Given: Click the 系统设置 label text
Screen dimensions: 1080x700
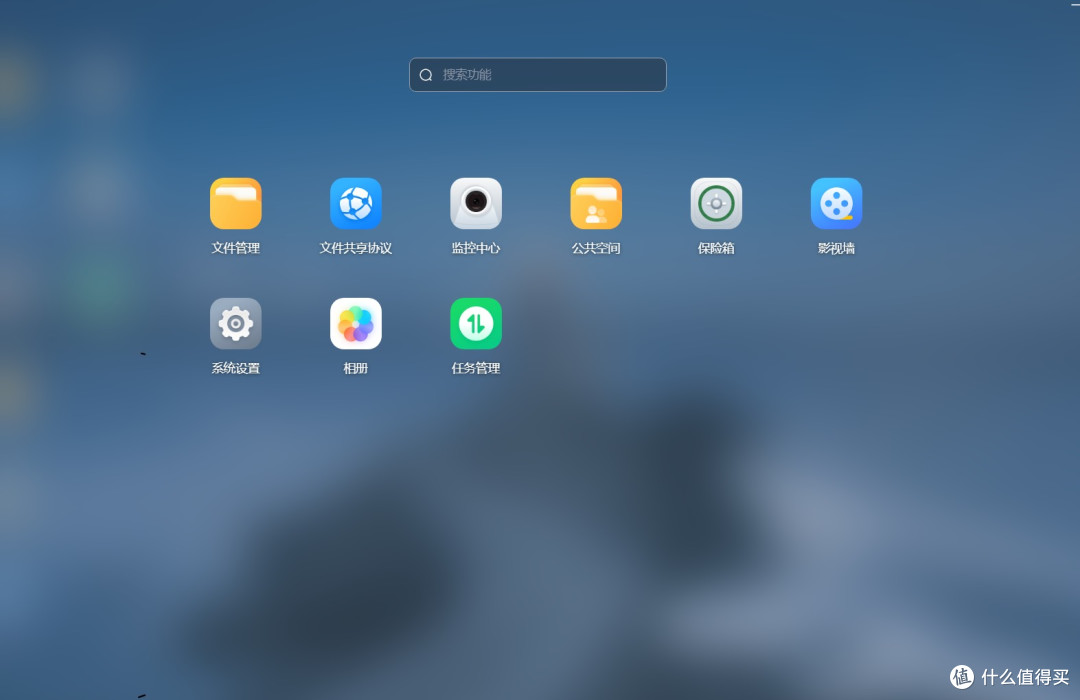Looking at the screenshot, I should pyautogui.click(x=236, y=368).
